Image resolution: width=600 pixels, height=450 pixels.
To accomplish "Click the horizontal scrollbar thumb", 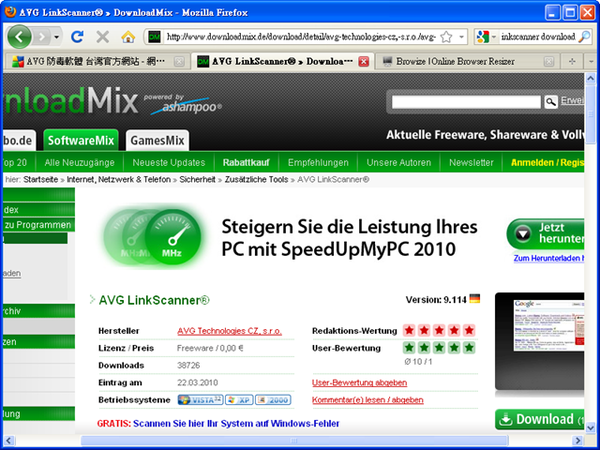I will tap(294, 440).
